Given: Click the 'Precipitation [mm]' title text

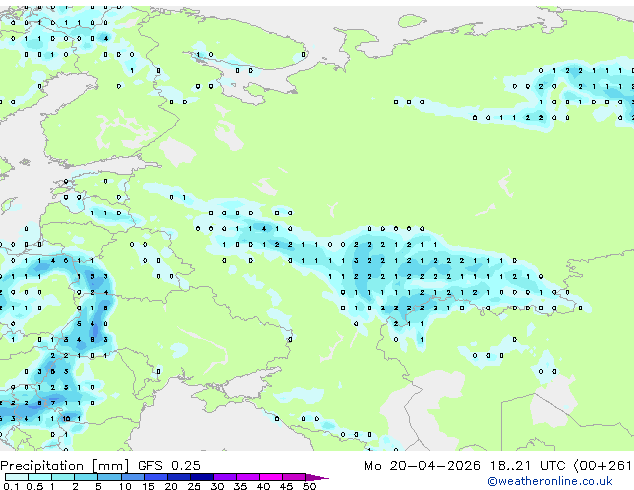Looking at the screenshot, I should coord(65,466).
